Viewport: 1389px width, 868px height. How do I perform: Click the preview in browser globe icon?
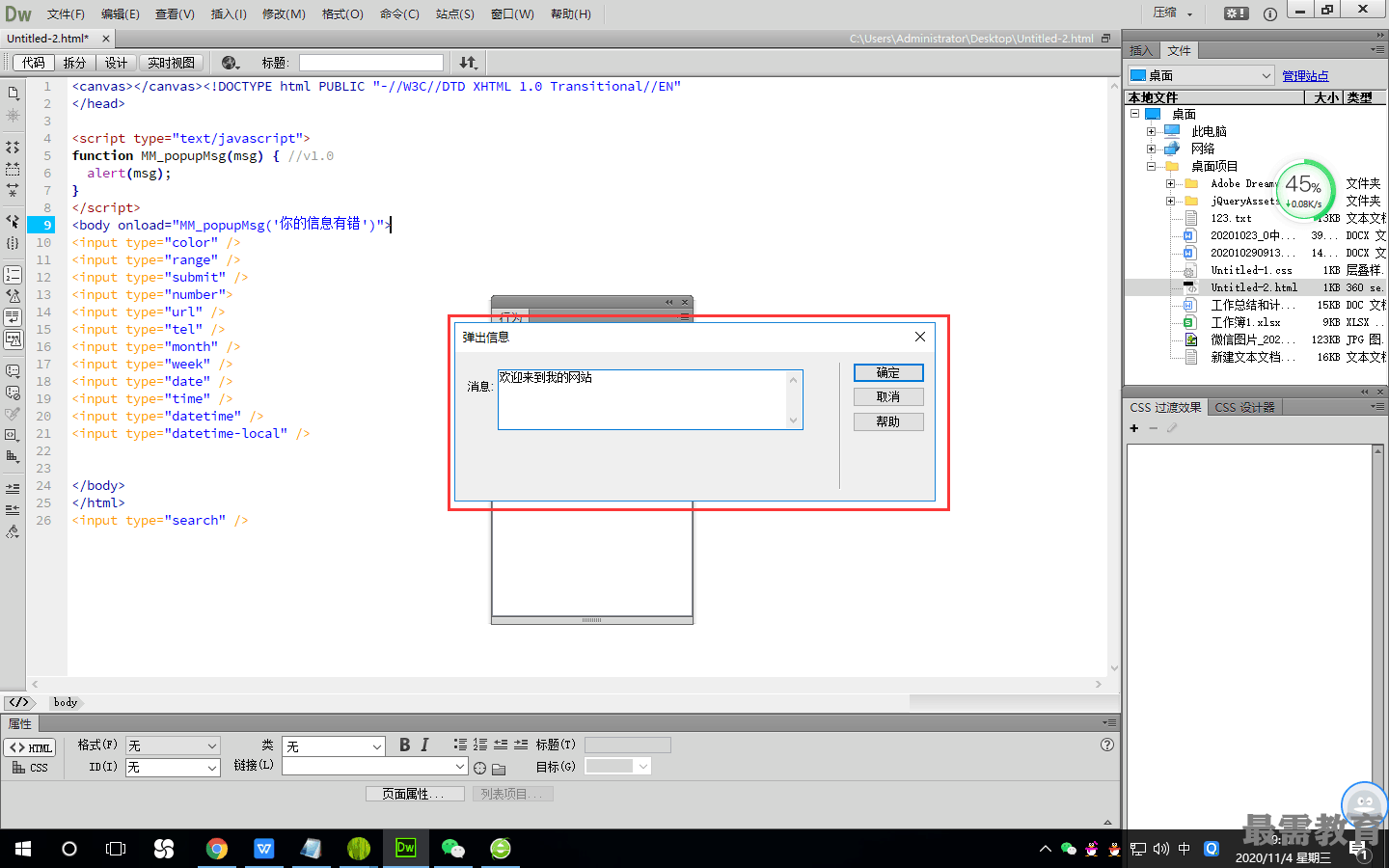pyautogui.click(x=231, y=63)
